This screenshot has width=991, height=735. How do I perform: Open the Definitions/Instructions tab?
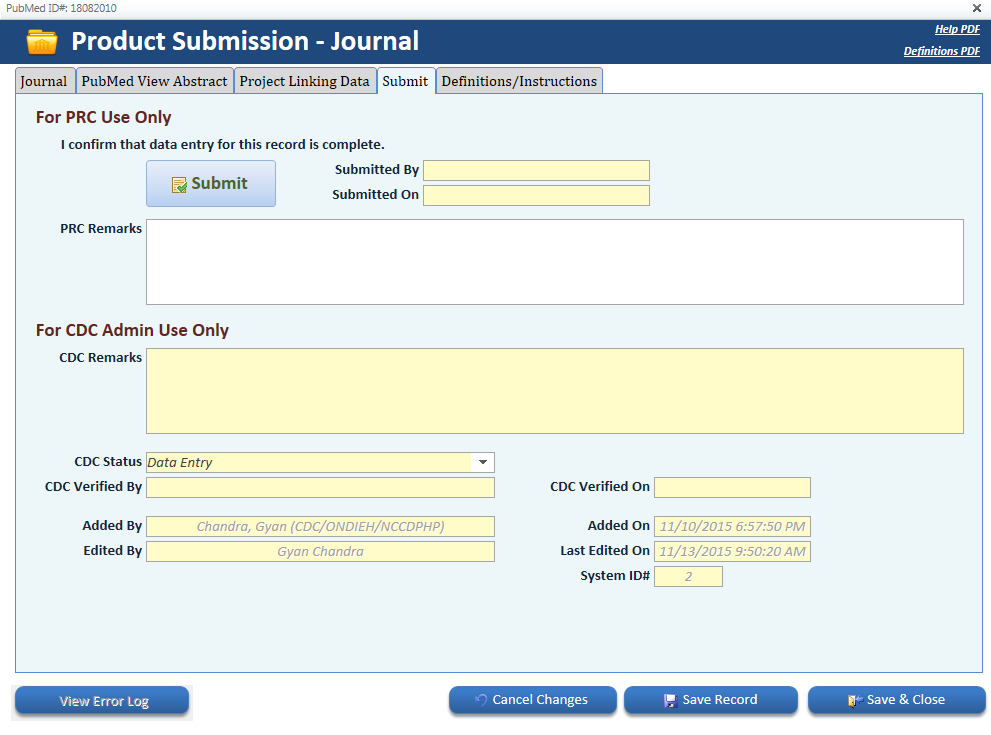(x=519, y=82)
